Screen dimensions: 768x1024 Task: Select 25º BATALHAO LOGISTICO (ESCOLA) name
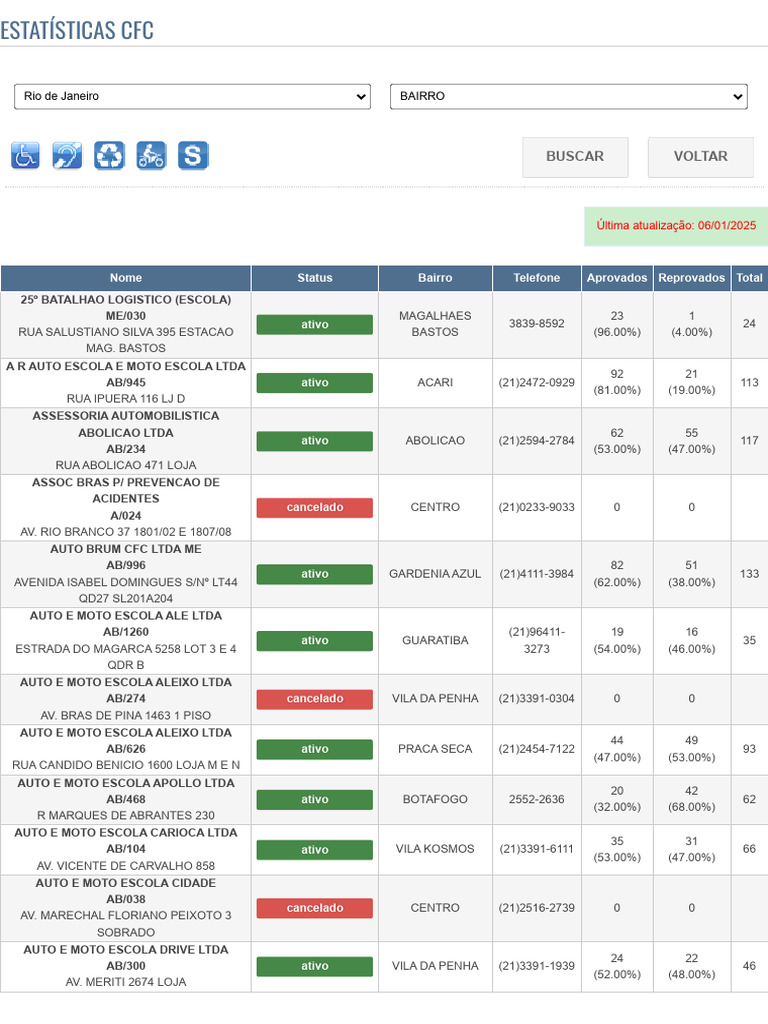point(126,300)
